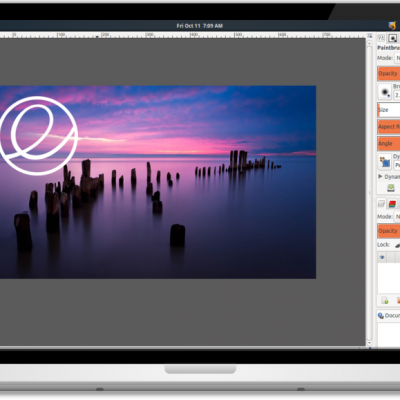Viewport: 400px width, 400px height.
Task: Click the brush name field beside preview
Action: (x=397, y=95)
